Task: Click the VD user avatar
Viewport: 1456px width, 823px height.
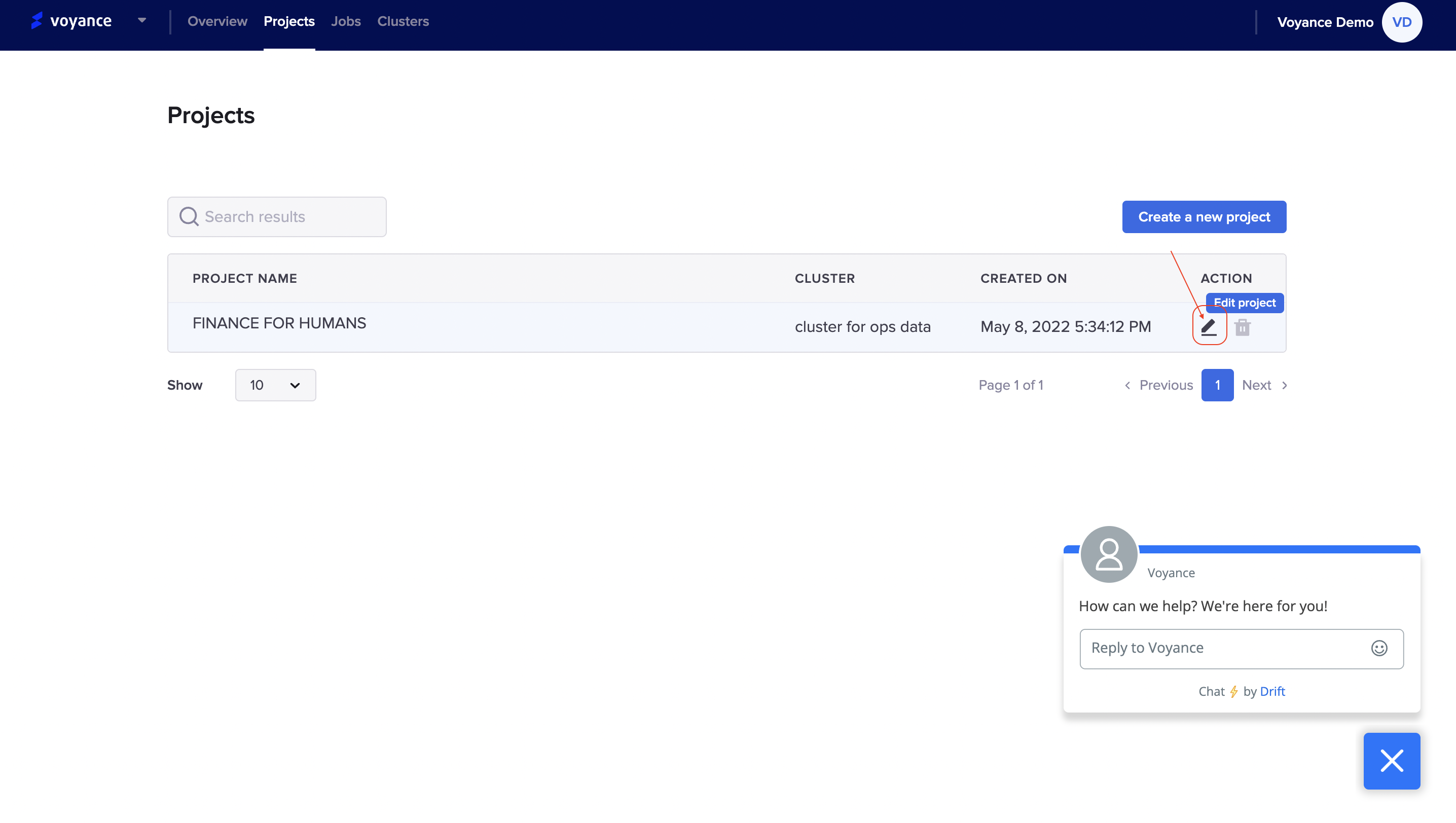Action: click(1401, 22)
